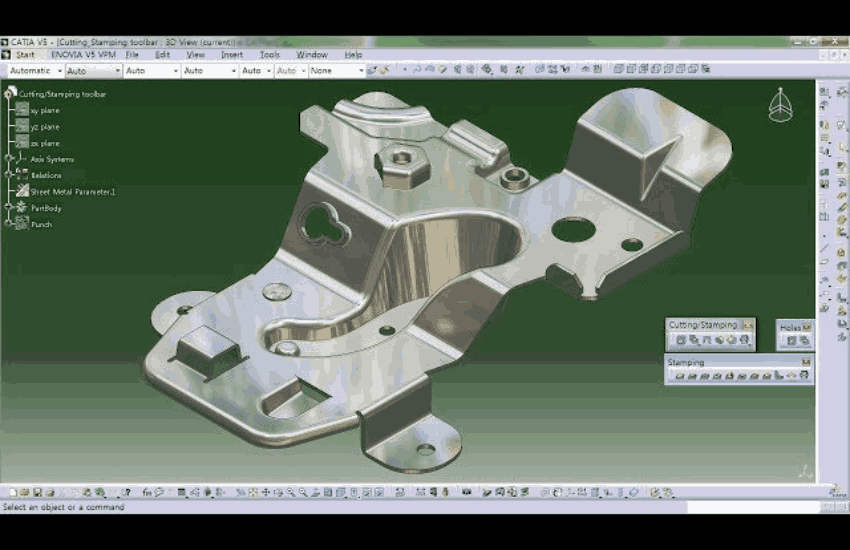Viewport: 850px width, 550px height.
Task: Select the xy plane in the tree
Action: click(x=45, y=110)
